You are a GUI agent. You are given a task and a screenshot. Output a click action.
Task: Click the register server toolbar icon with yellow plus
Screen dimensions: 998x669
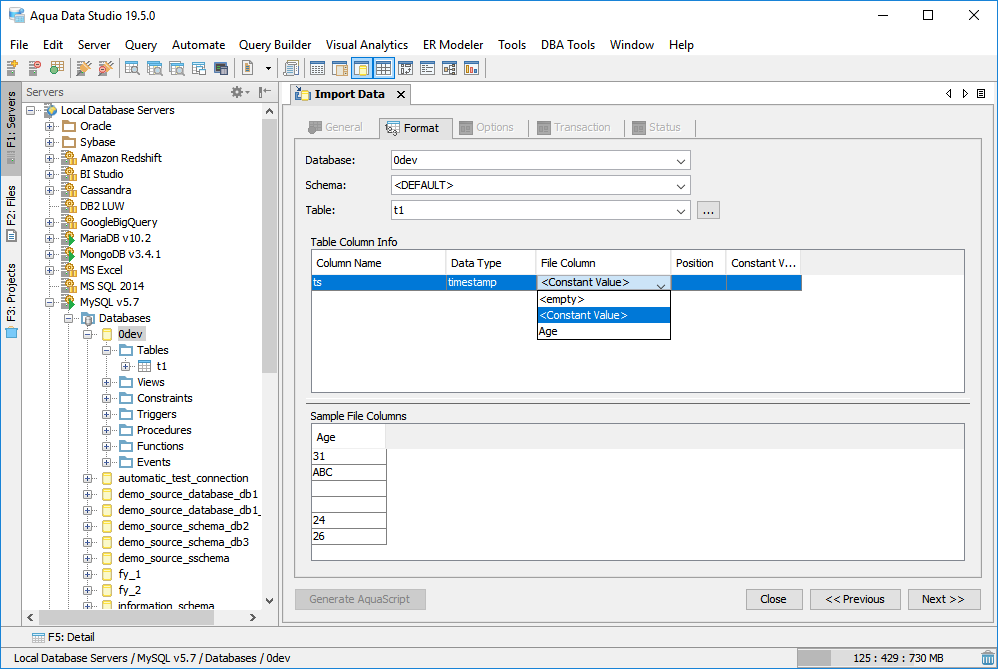pyautogui.click(x=12, y=68)
